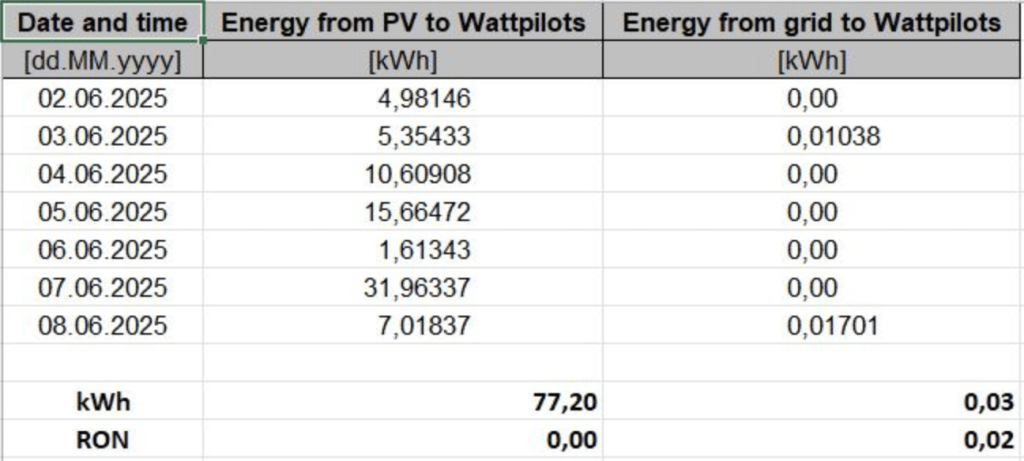Viewport: 1024px width, 461px height.
Task: Click the "Energy from grid to Wattpilots" header
Action: [x=812, y=23]
